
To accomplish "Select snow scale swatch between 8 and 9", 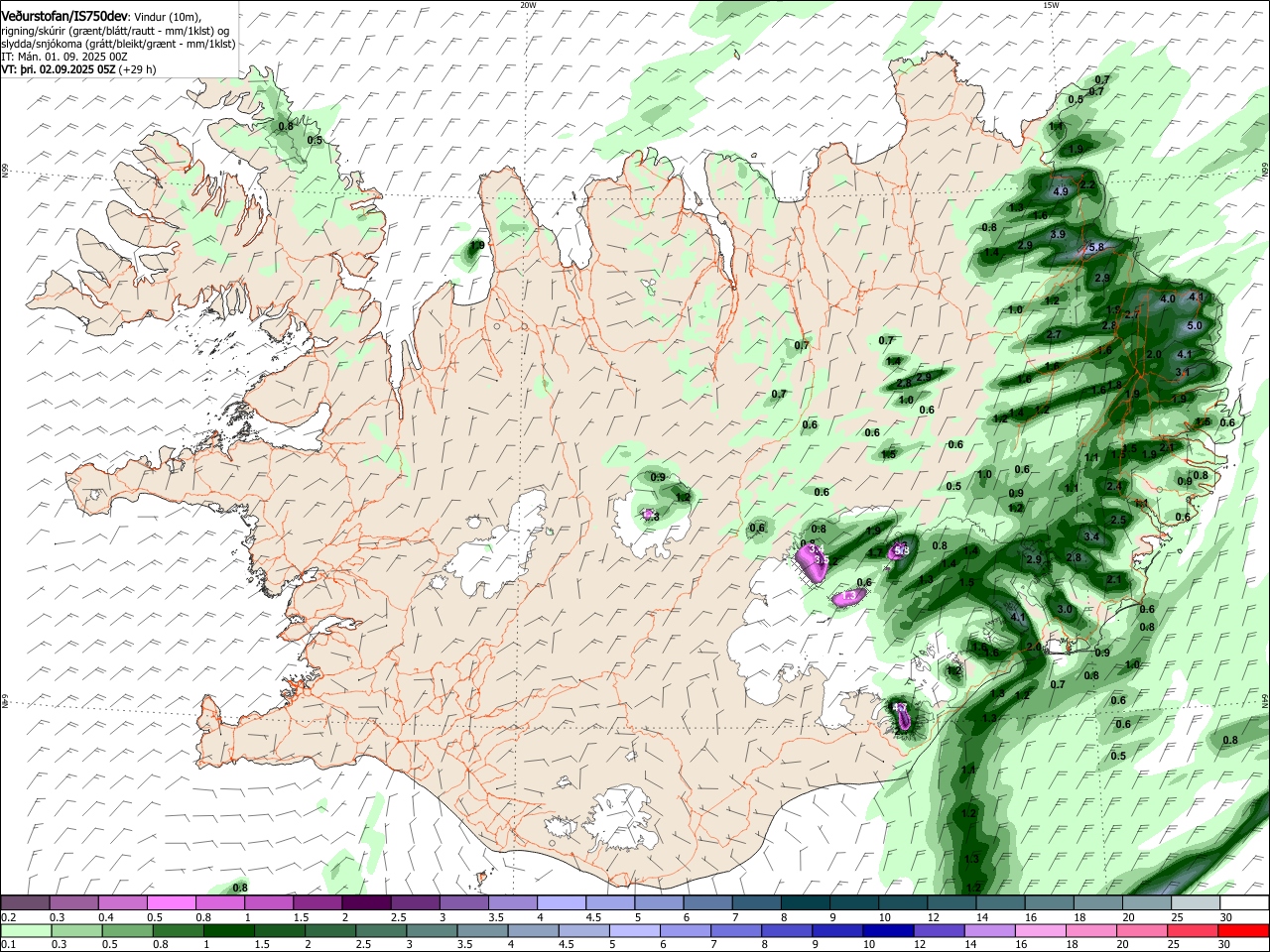I will [x=806, y=902].
